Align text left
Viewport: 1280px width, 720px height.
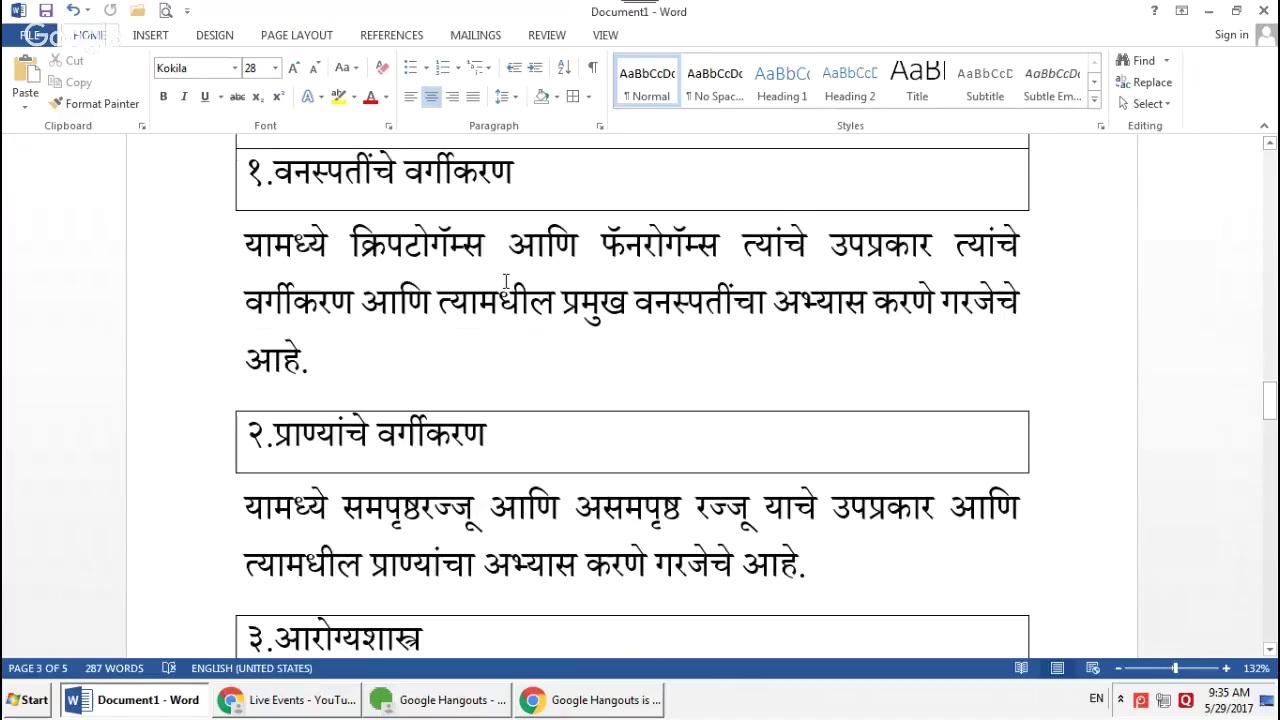tap(410, 97)
